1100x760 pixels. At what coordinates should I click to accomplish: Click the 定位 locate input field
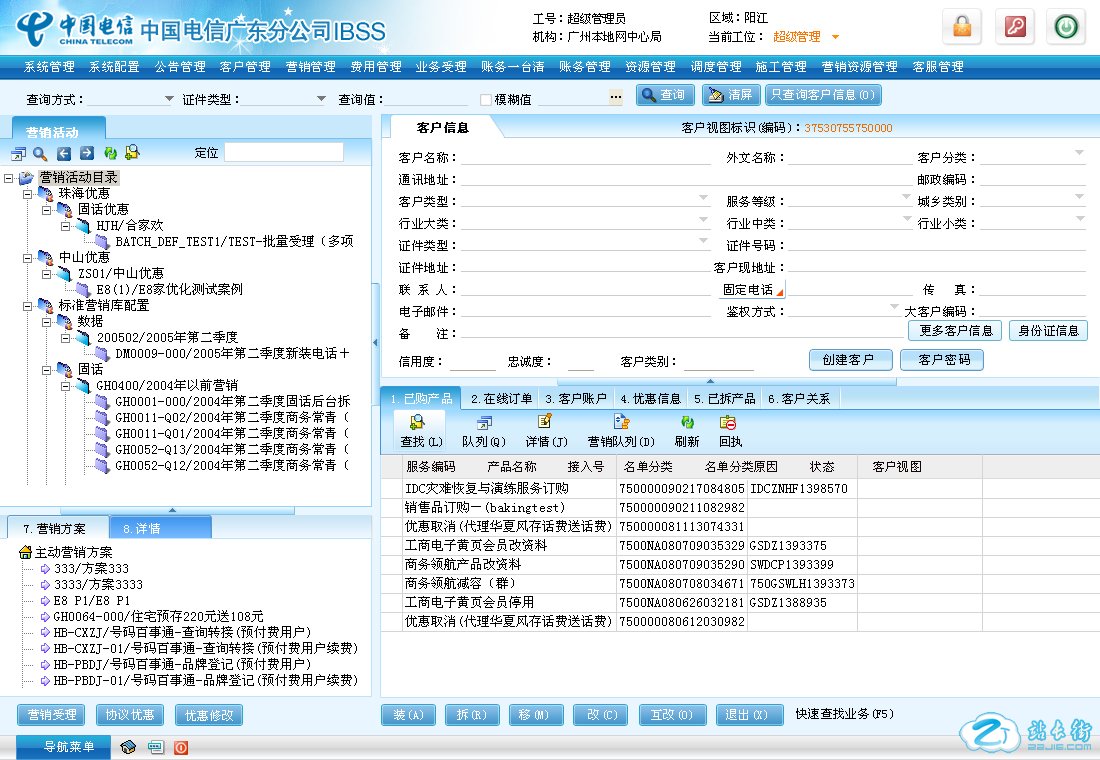pos(283,152)
